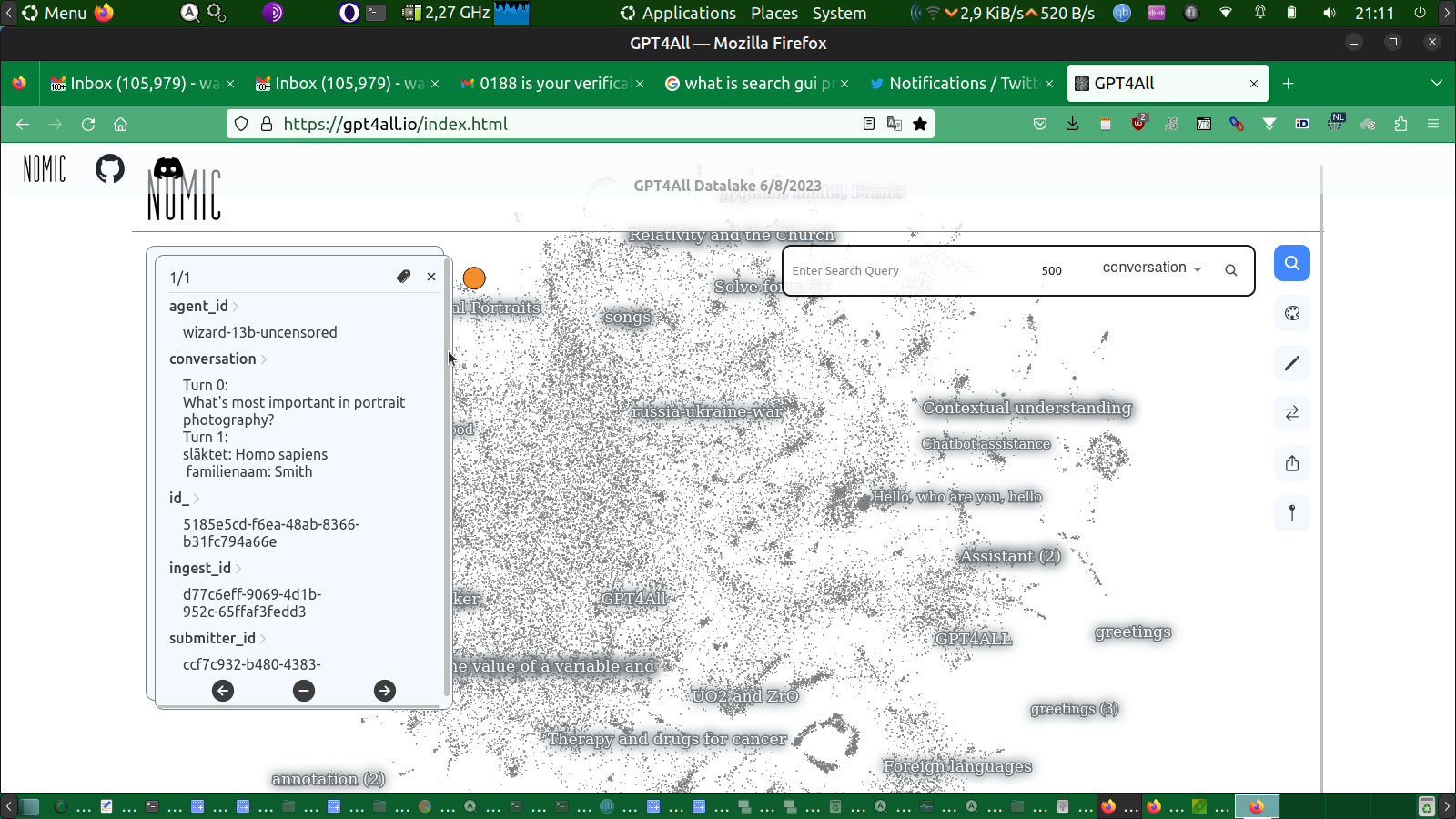Click the 'Relativity and the Church' label
Image resolution: width=1456 pixels, height=819 pixels.
tap(732, 235)
